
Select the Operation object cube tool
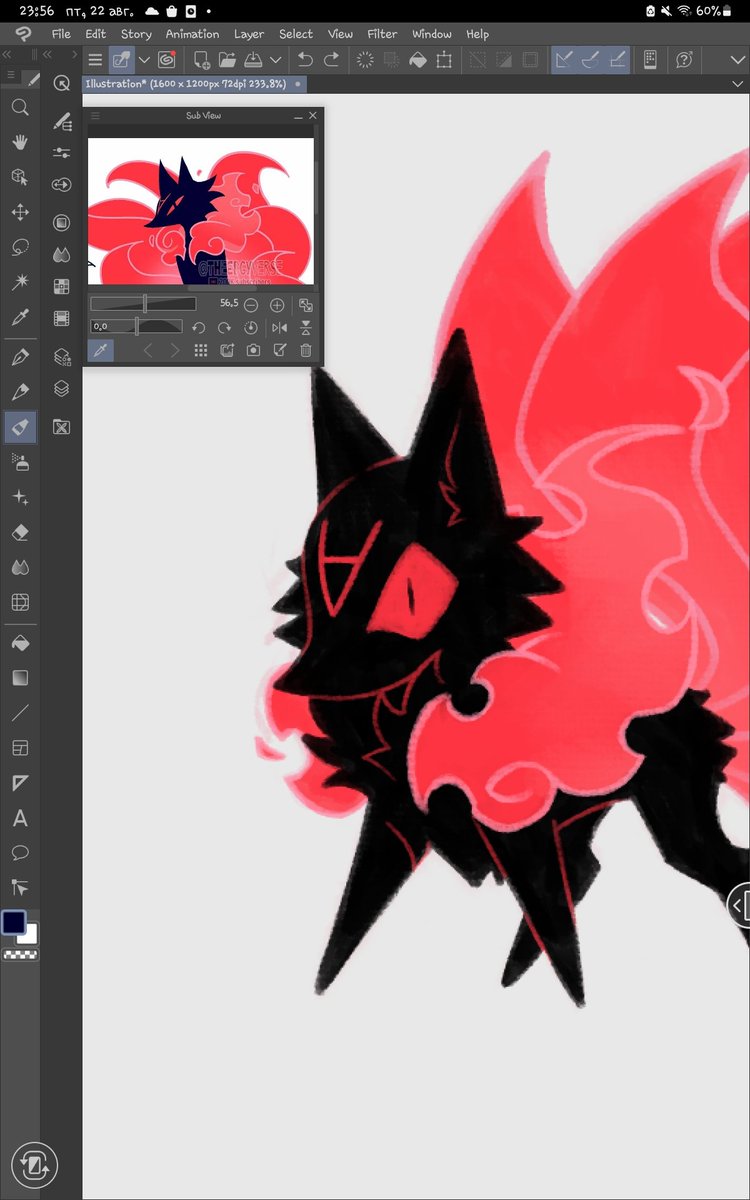tap(19, 177)
